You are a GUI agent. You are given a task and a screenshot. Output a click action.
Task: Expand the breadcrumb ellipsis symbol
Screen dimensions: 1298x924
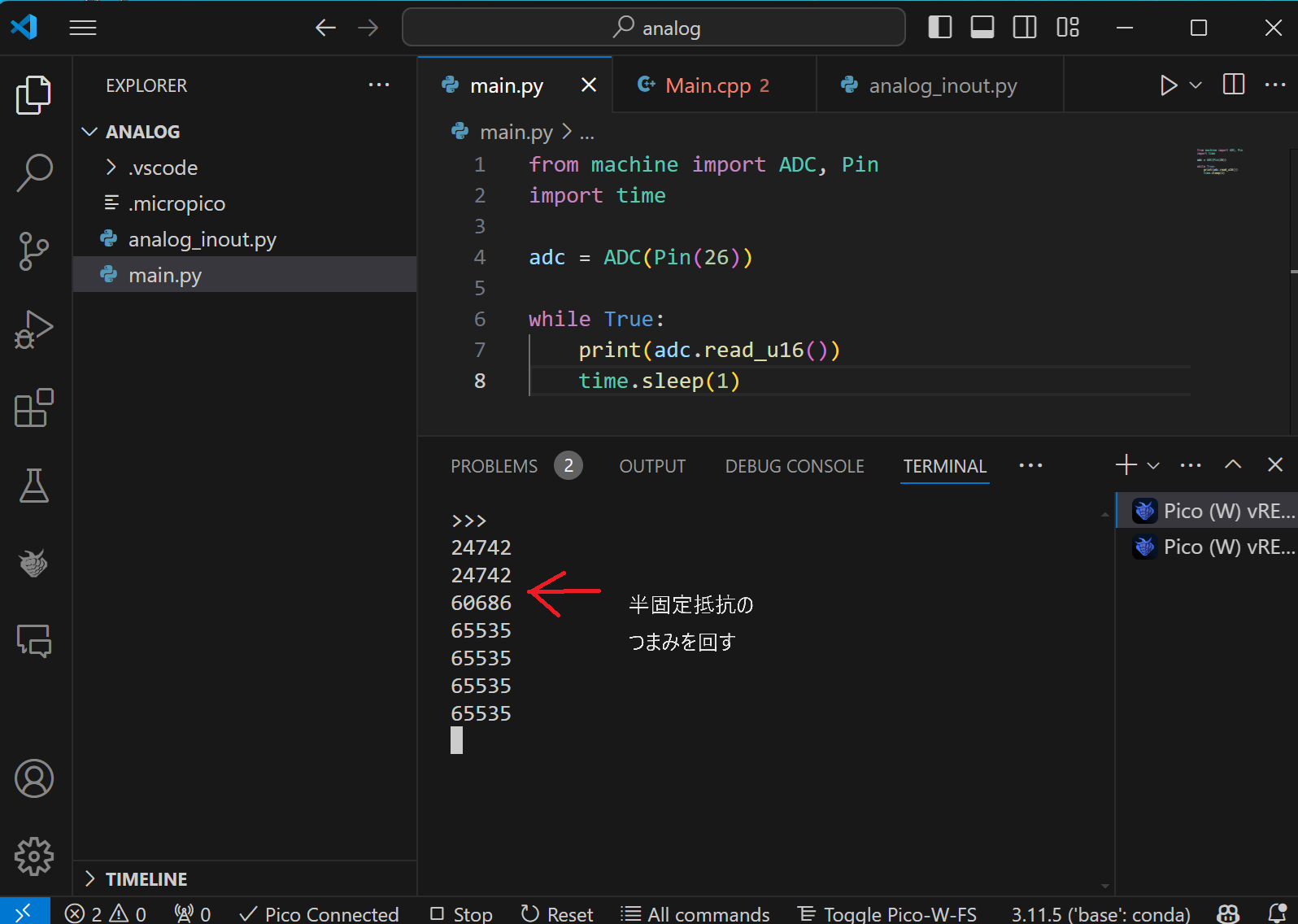pos(587,133)
